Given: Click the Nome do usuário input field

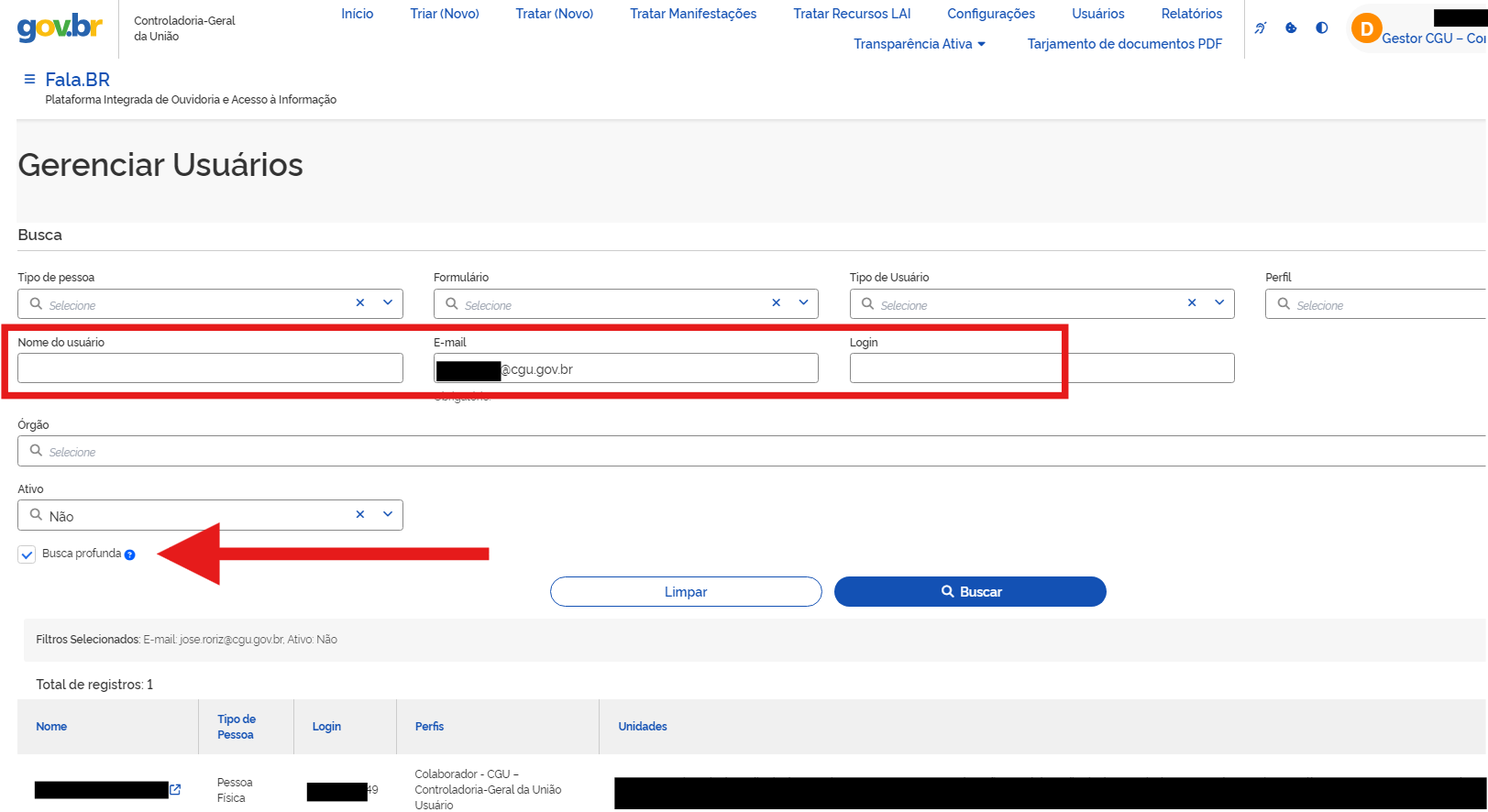Looking at the screenshot, I should click(x=210, y=368).
